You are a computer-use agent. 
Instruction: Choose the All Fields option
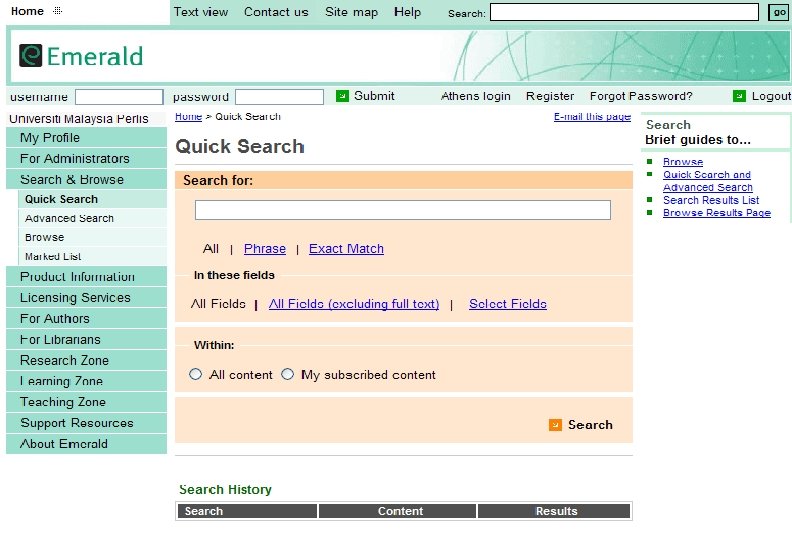point(218,304)
